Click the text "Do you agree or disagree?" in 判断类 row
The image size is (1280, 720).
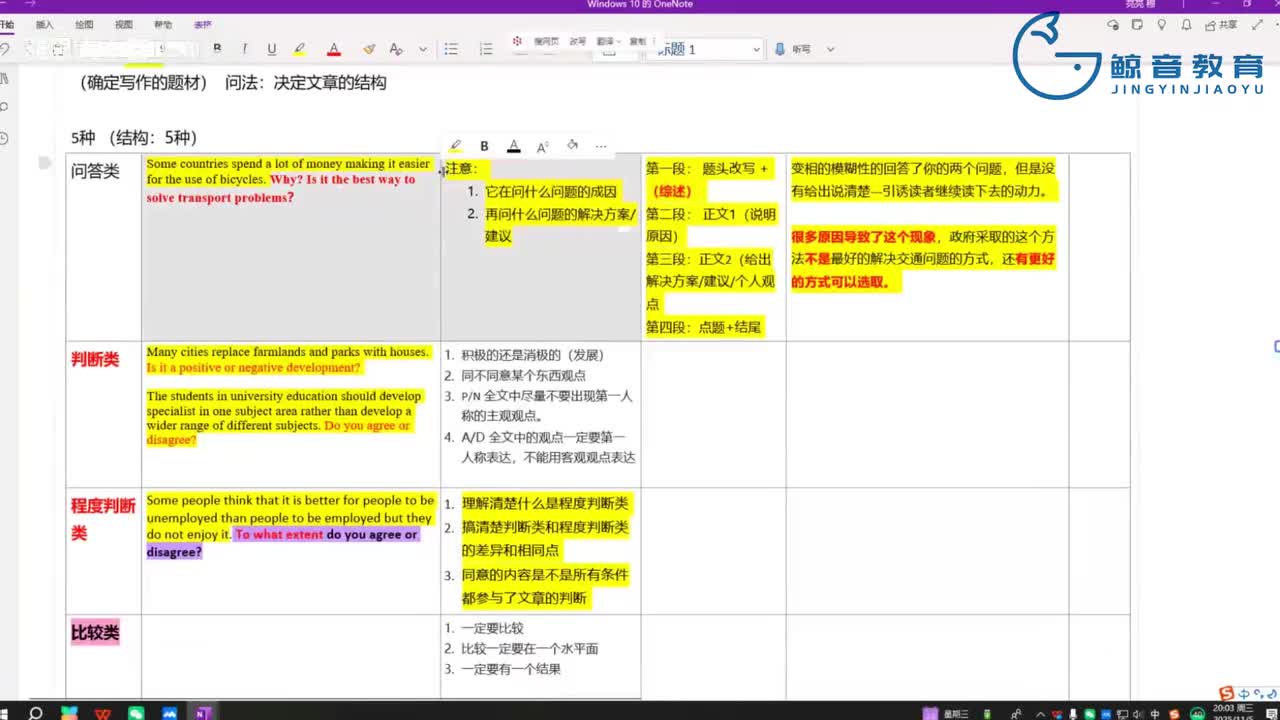click(x=278, y=433)
